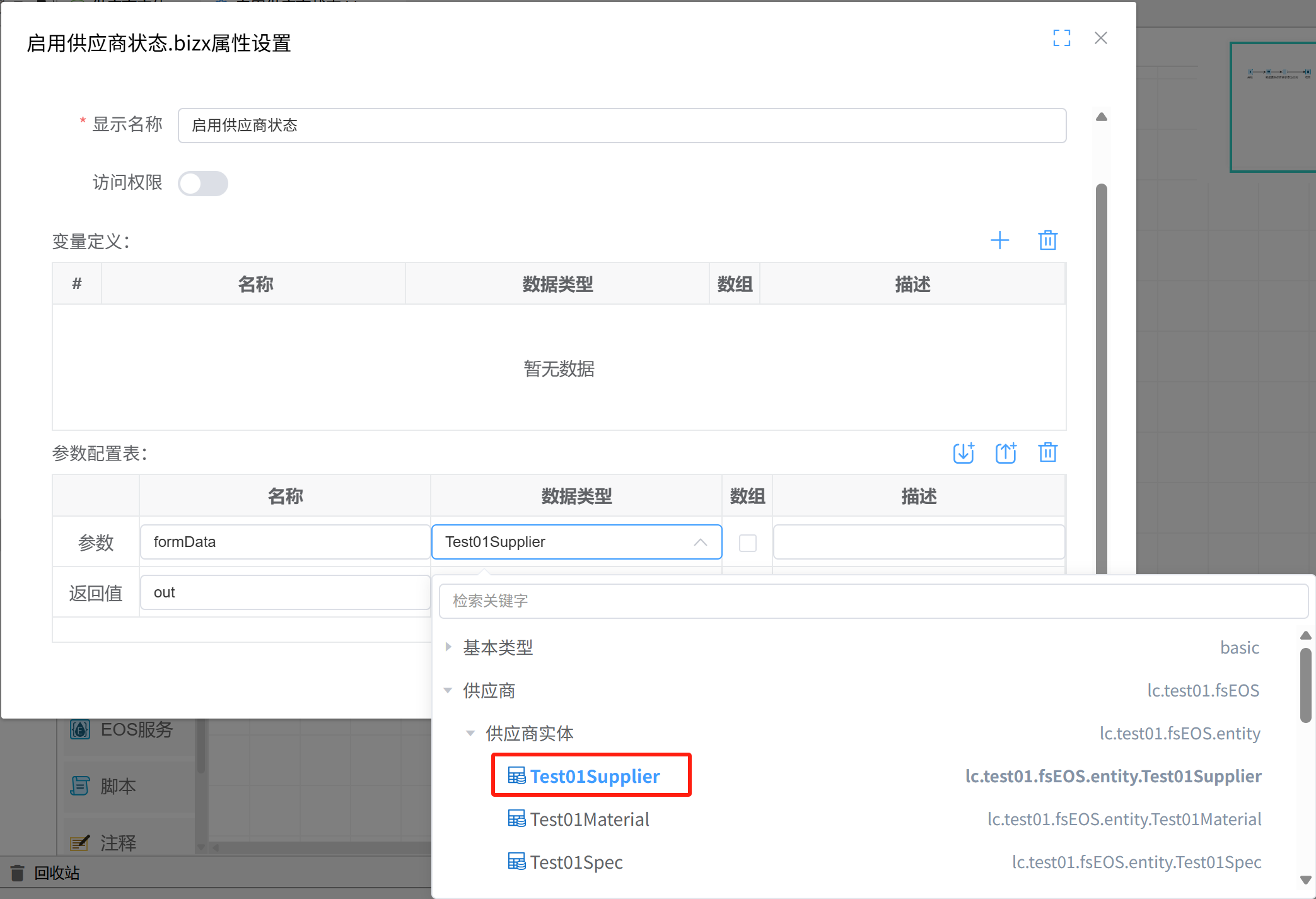
Task: Delete parameter rows with the 参数配置表 trash icon
Action: click(x=1047, y=452)
